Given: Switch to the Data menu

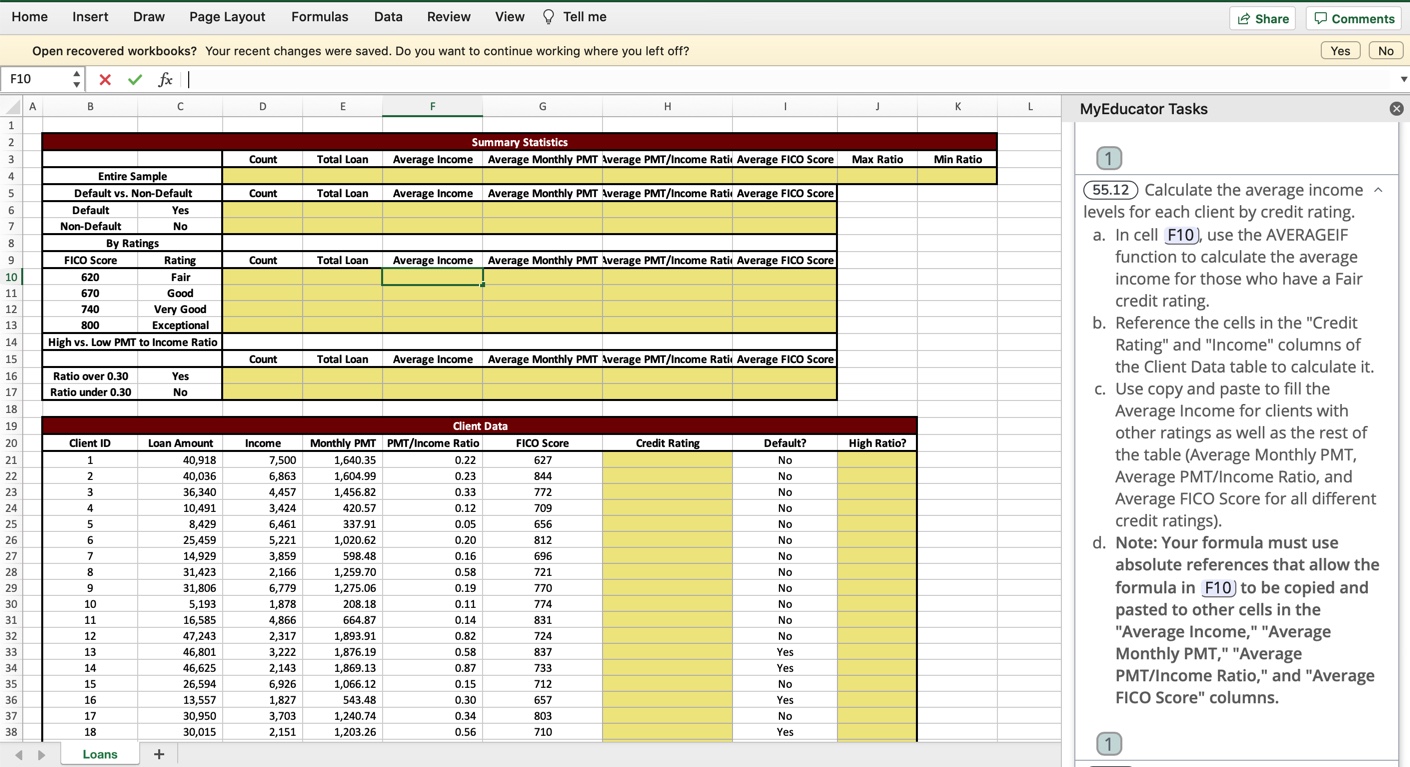Looking at the screenshot, I should [388, 16].
